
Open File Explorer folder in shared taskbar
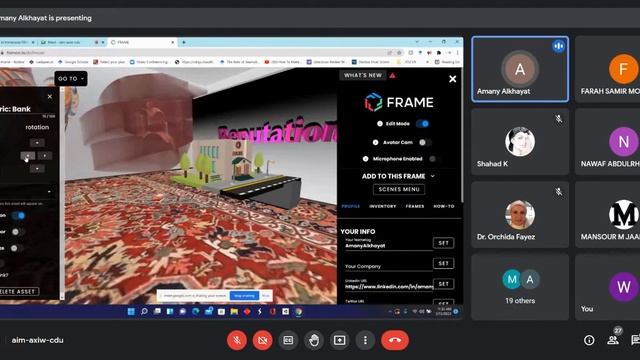point(234,311)
